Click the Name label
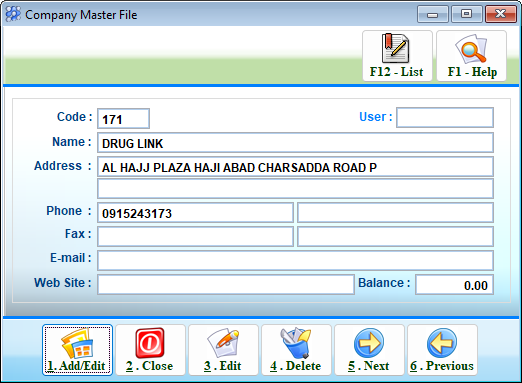 coord(72,142)
